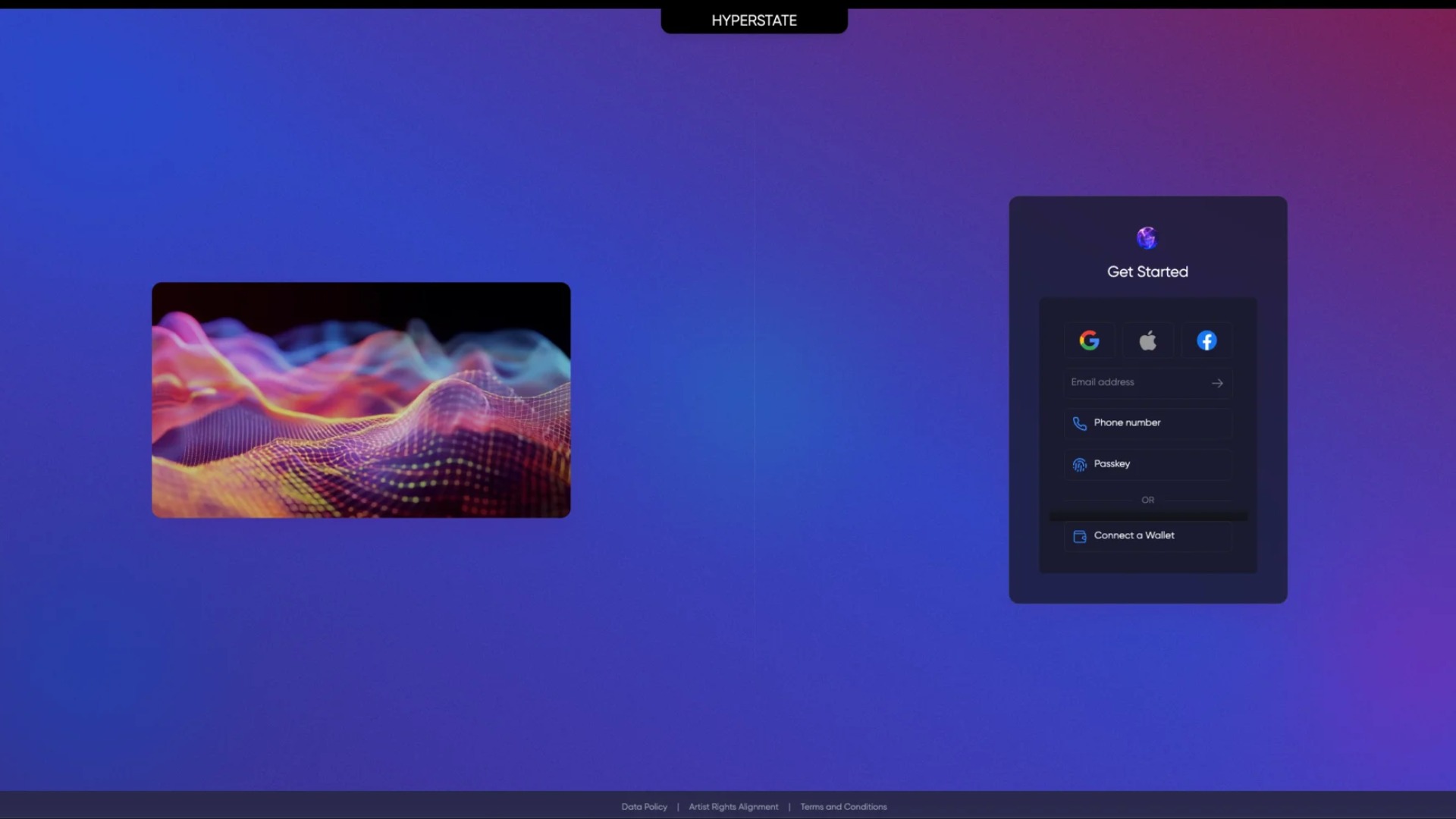Open the Data Policy link
Image resolution: width=1456 pixels, height=819 pixels.
pos(644,807)
